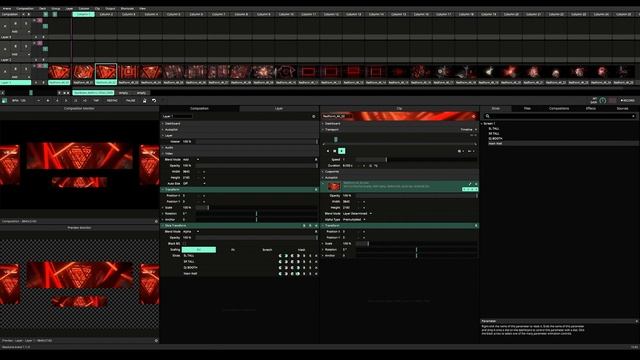Select DJ BOOTH in Screen 1 tree
The height and width of the screenshot is (360, 640).
tap(495, 139)
